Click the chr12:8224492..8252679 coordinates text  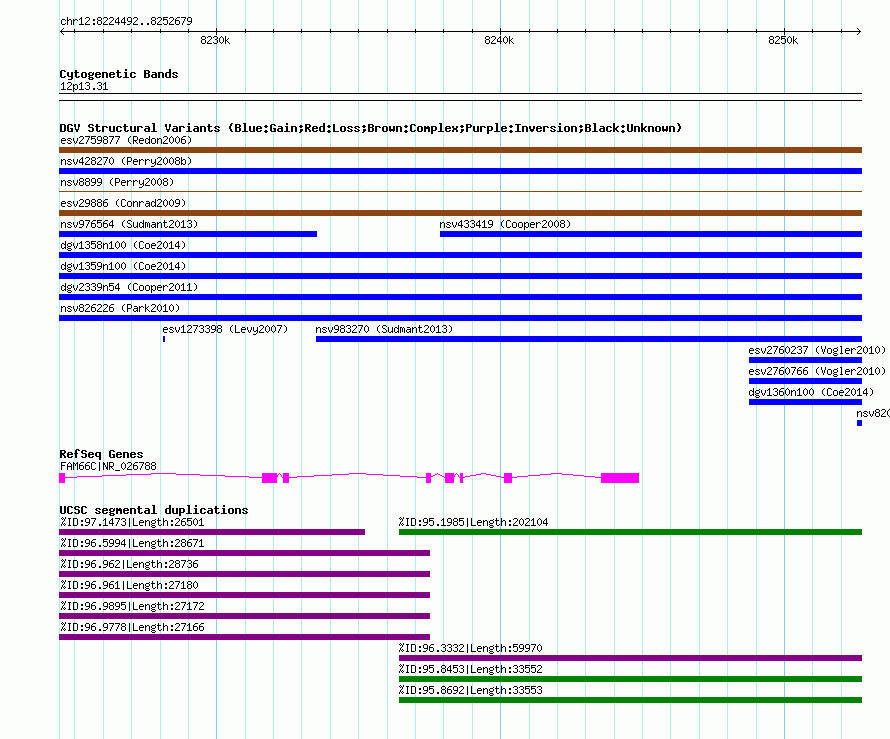click(x=126, y=21)
